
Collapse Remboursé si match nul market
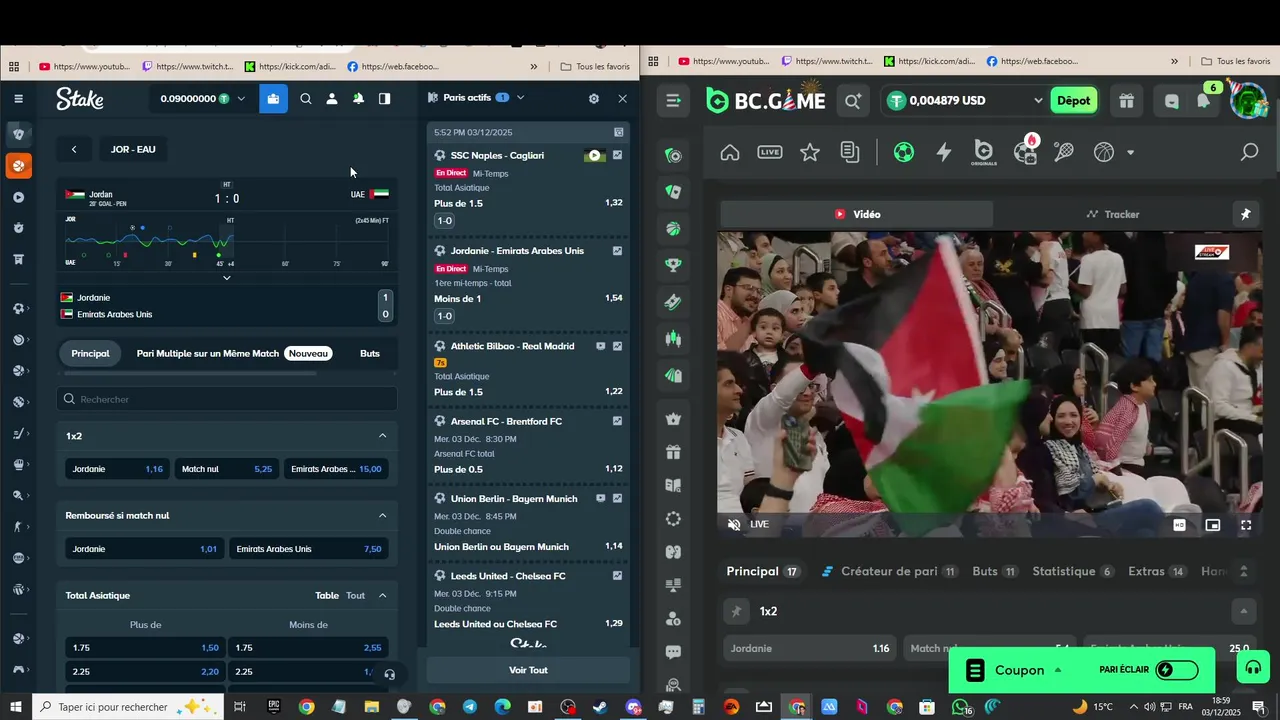(x=382, y=516)
